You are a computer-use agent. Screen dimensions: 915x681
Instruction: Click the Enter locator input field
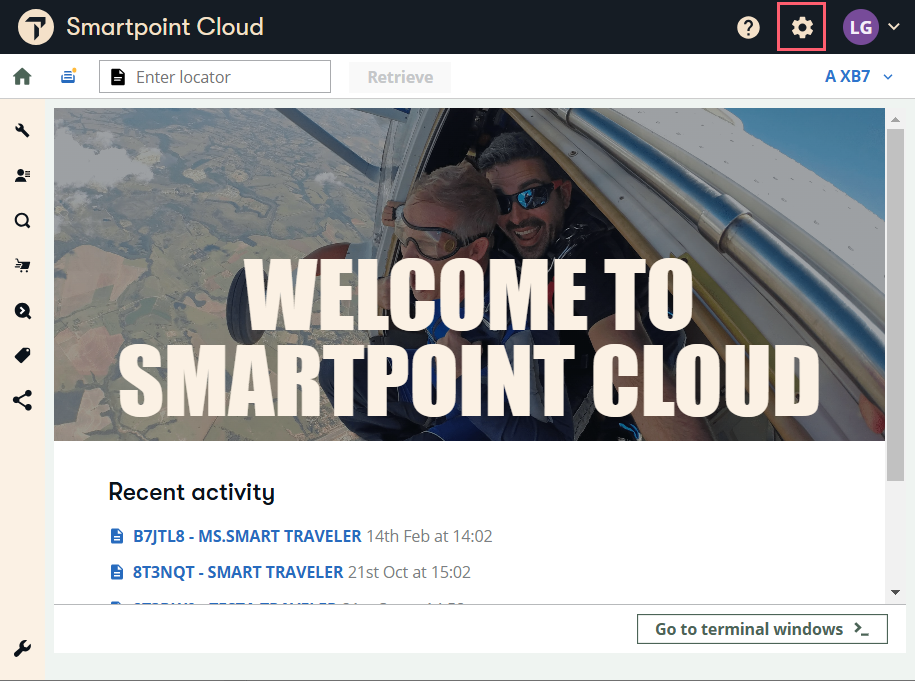tap(215, 76)
